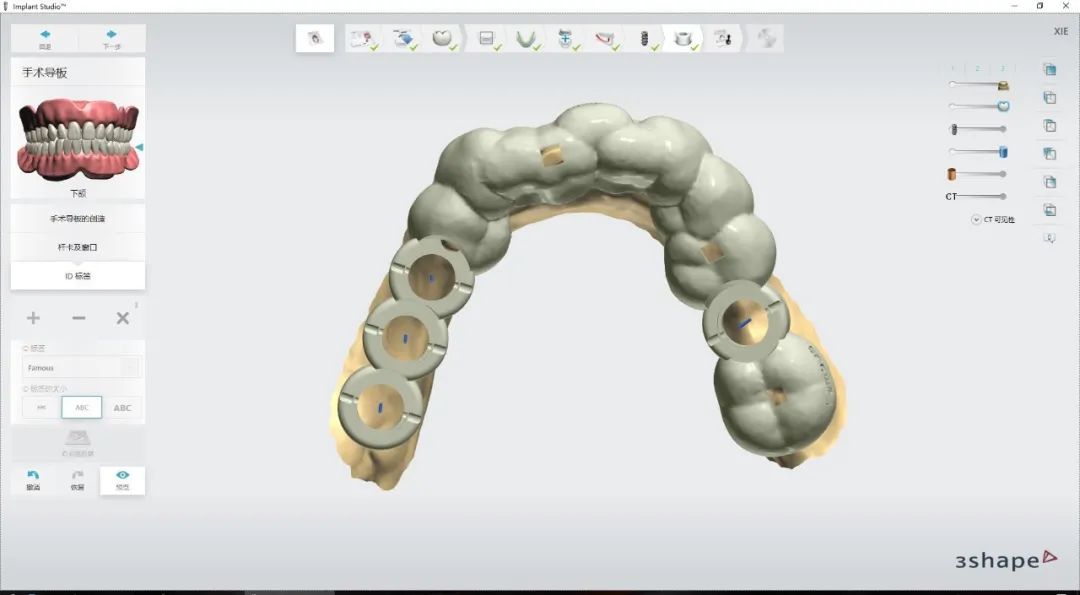Expand the CT 可见性 section

tap(976, 219)
